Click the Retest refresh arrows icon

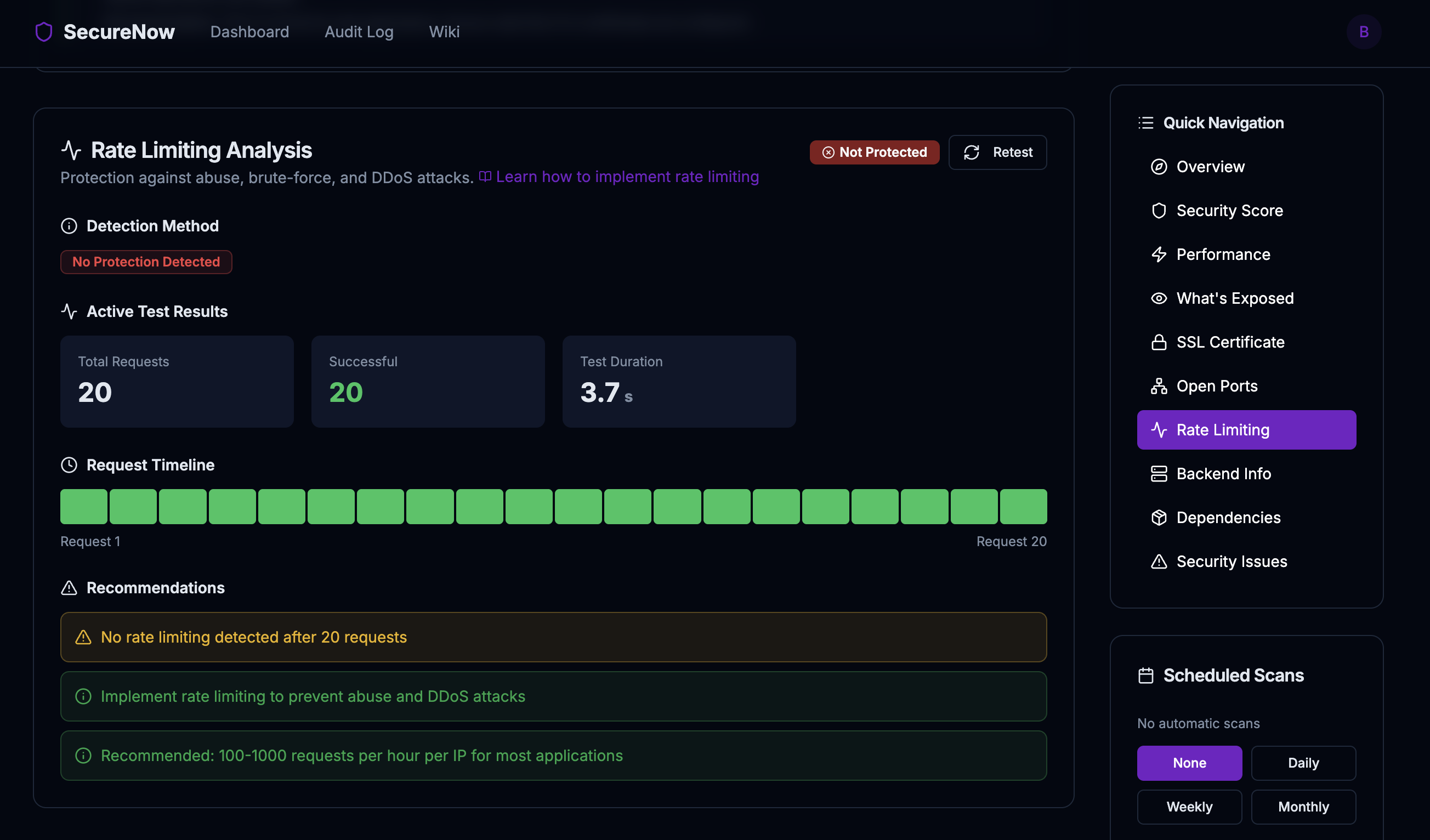tap(972, 152)
